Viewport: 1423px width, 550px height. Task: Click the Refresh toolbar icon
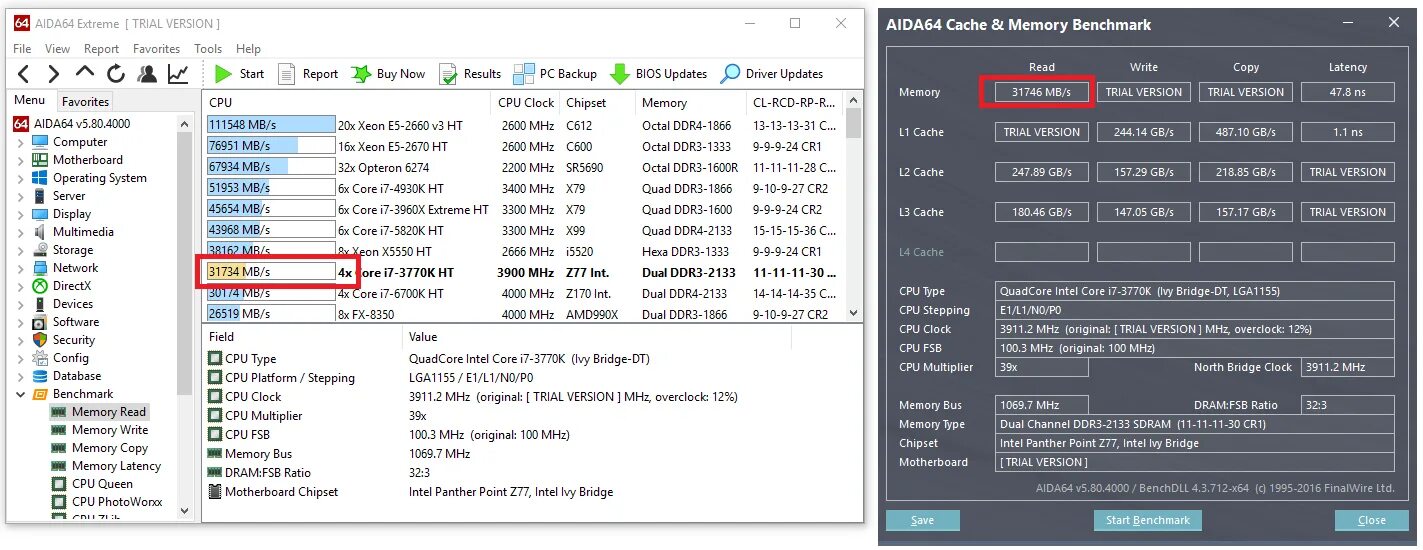point(116,73)
